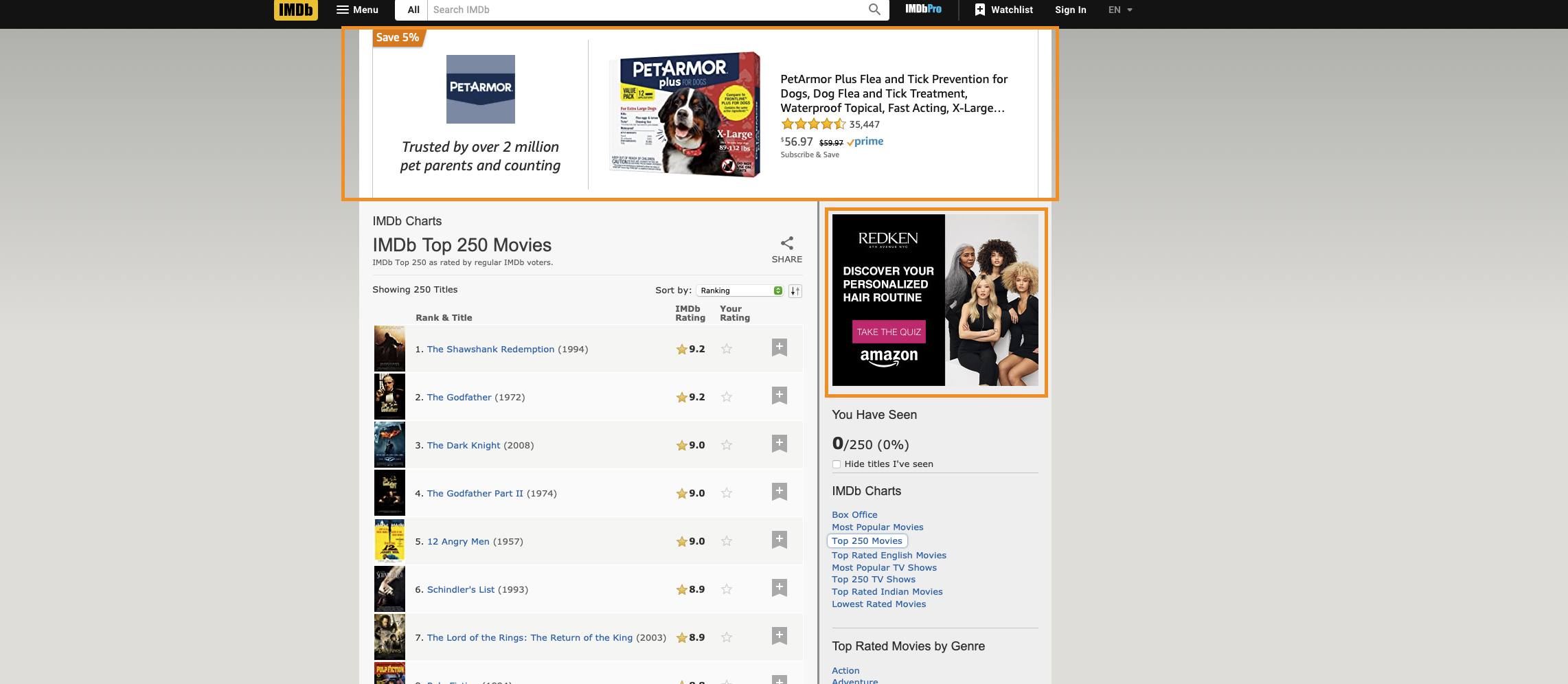The height and width of the screenshot is (684, 1568).
Task: Open Action genre link
Action: tap(845, 670)
